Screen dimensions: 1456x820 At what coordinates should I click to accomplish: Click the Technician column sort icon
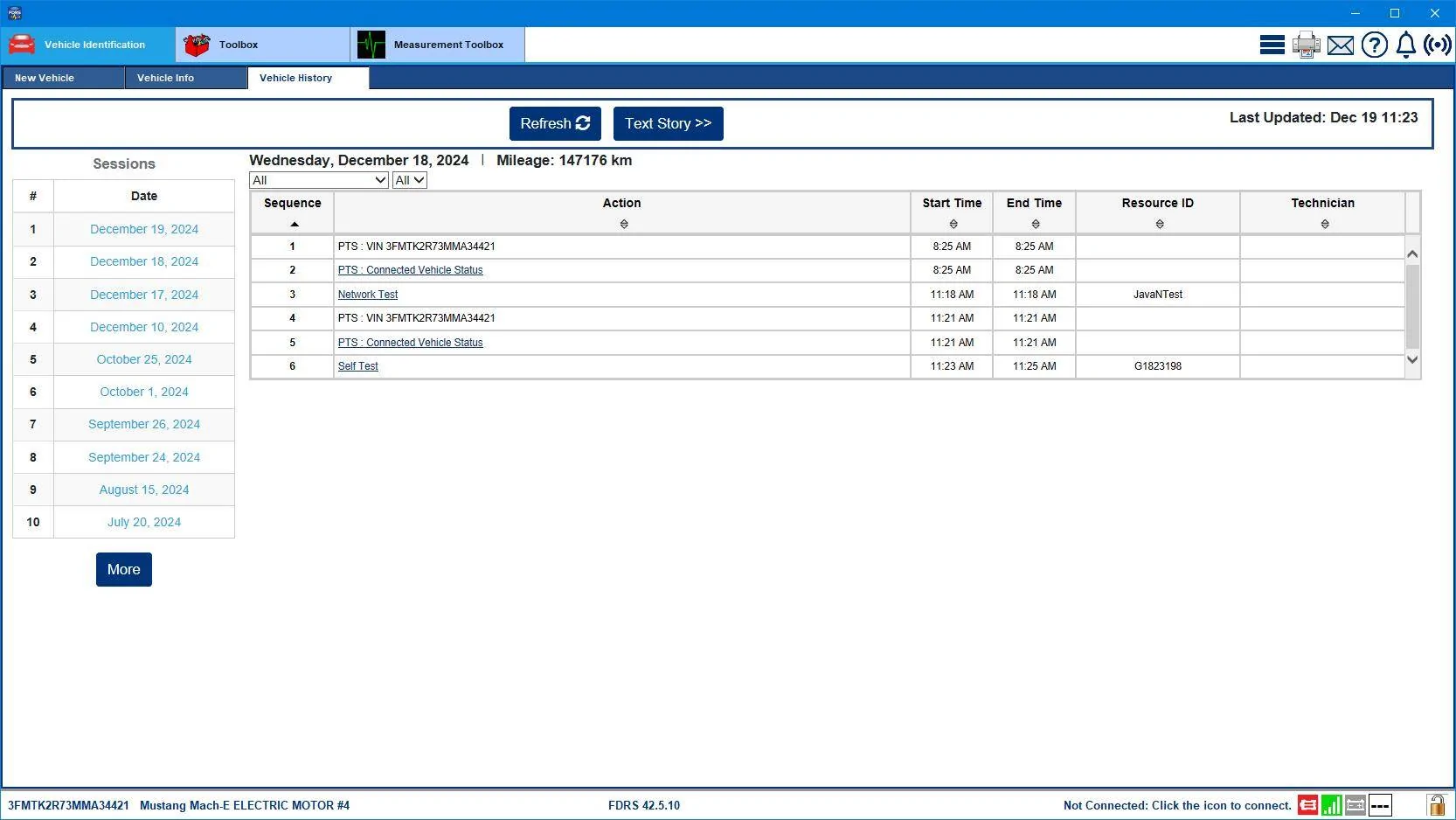coord(1325,225)
